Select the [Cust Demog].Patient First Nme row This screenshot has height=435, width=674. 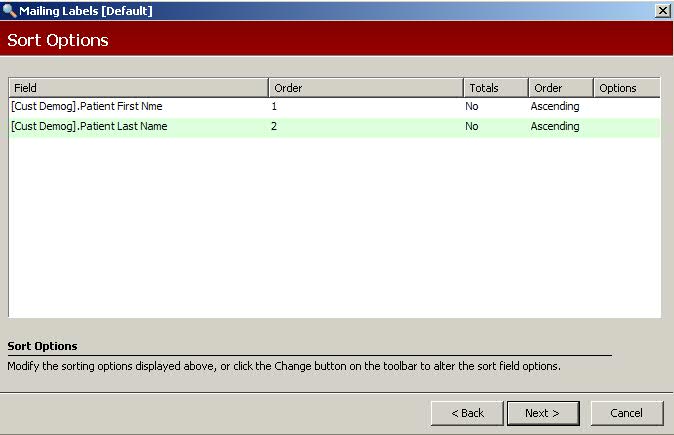(334, 107)
